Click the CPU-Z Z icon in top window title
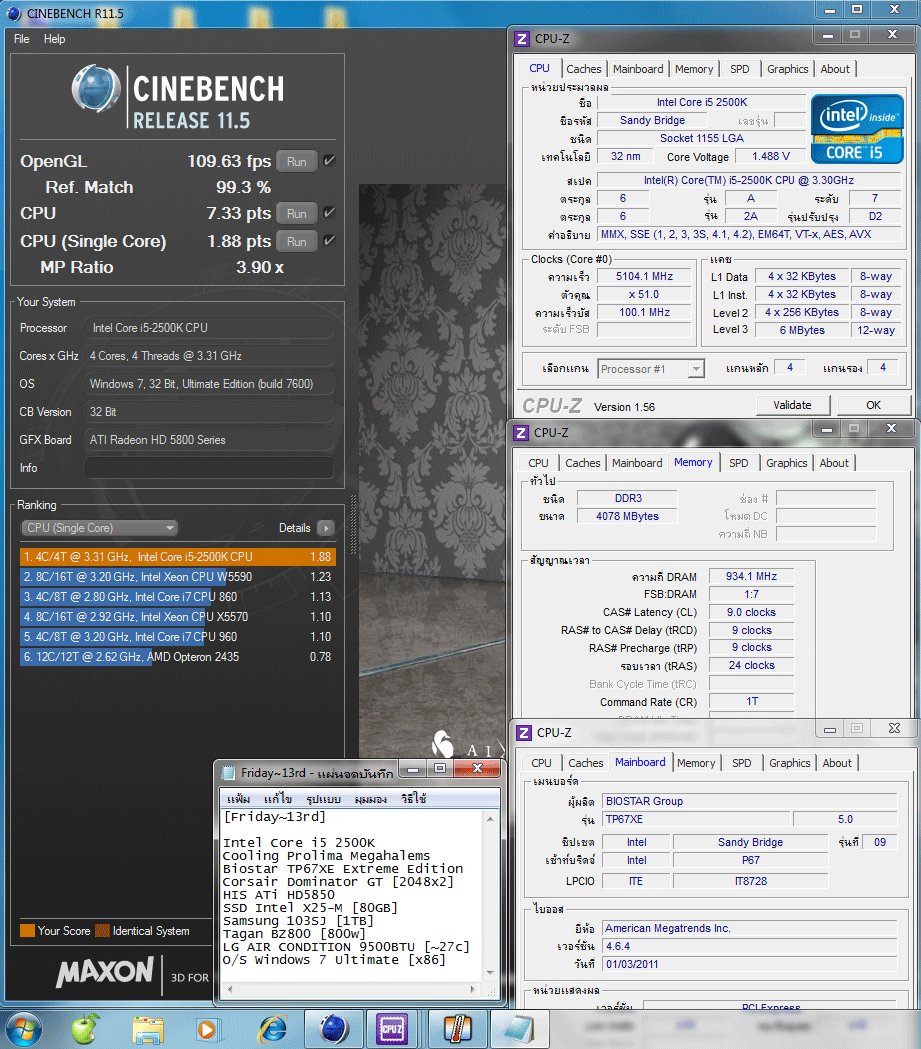 [522, 39]
